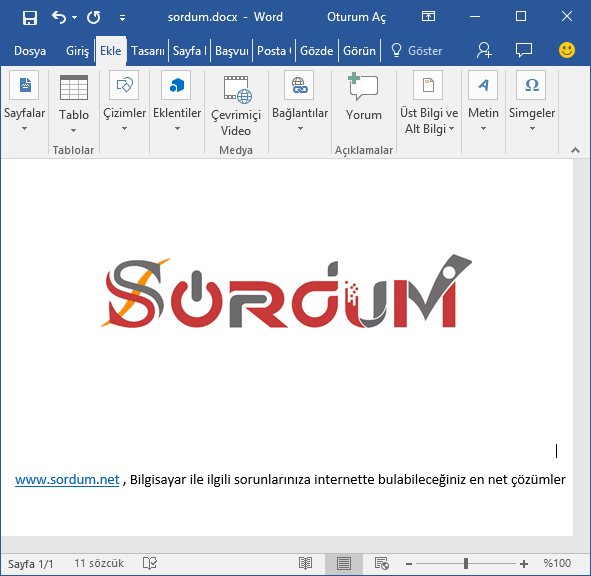The height and width of the screenshot is (576, 591).
Task: Switch to Web Layout view
Action: (x=381, y=564)
